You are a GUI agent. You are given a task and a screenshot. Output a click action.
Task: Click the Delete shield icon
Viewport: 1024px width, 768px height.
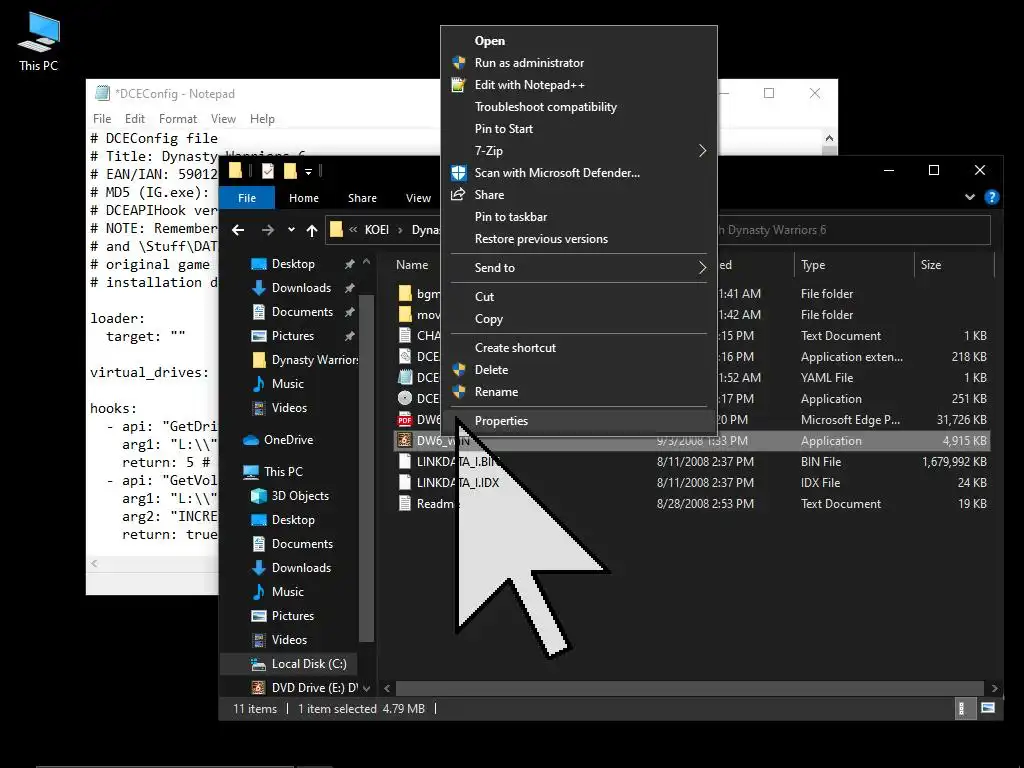tap(458, 370)
